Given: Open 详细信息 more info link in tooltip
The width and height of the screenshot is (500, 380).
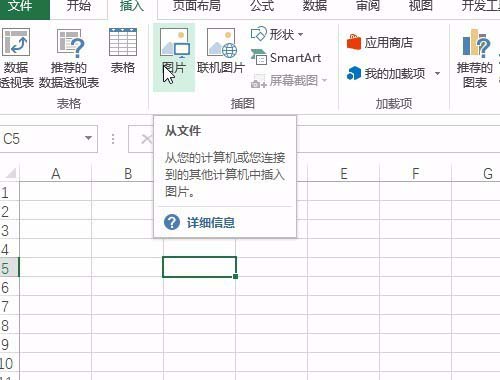Looking at the screenshot, I should [x=211, y=223].
